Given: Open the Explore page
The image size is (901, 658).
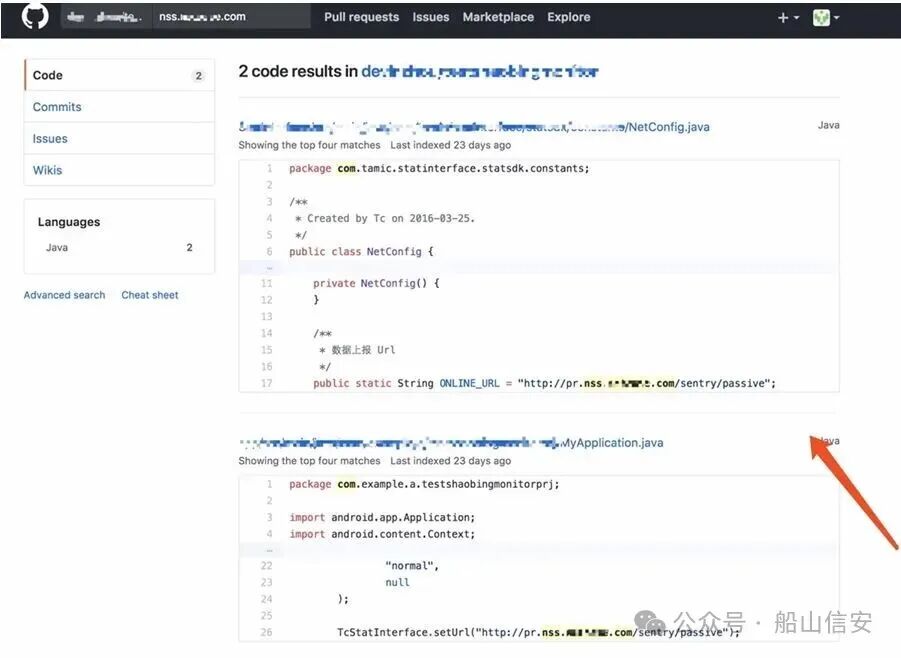Looking at the screenshot, I should [x=569, y=17].
